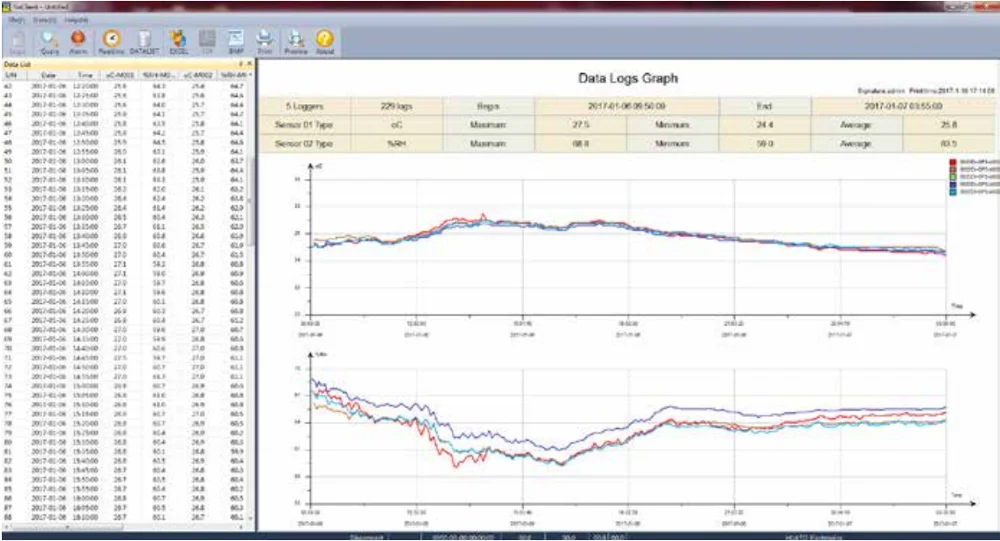Sort the Data List by Date column header
The image size is (1000, 541).
(48, 75)
